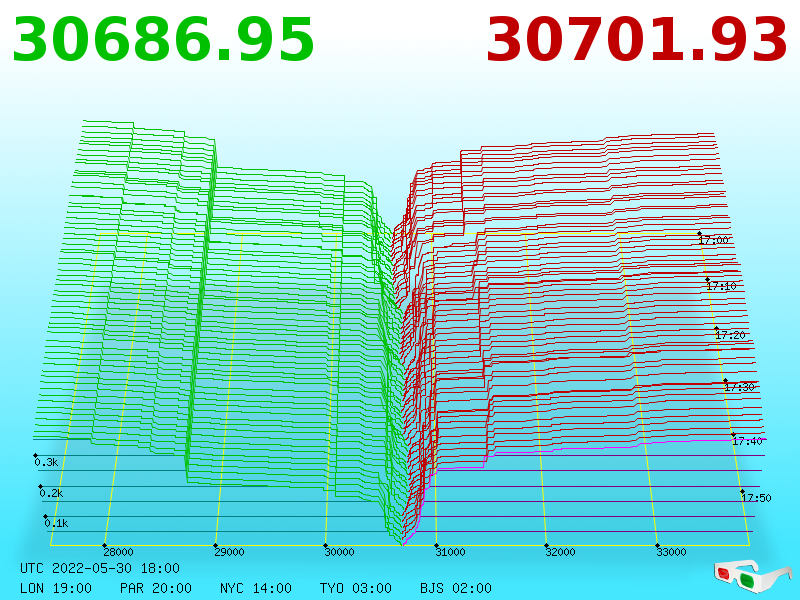The height and width of the screenshot is (600, 800).
Task: Click the 17:20 time axis label
Action: [x=731, y=335]
